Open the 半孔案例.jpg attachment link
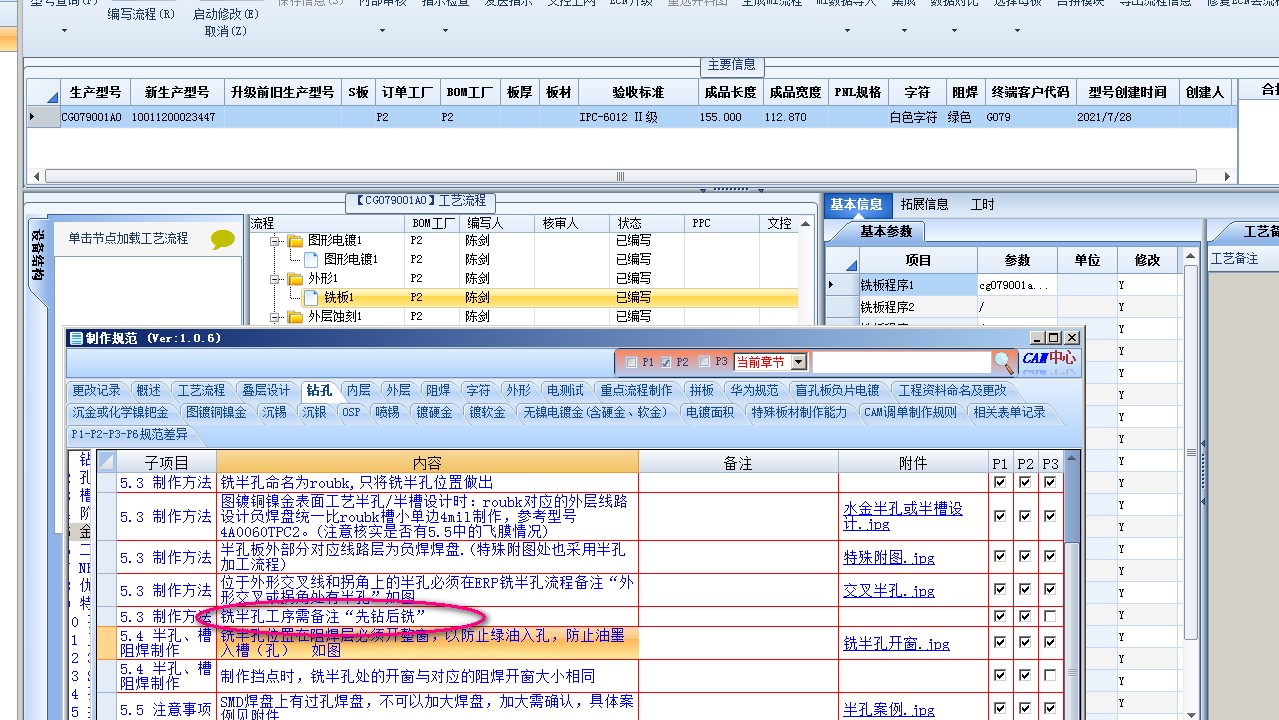This screenshot has width=1279, height=720. click(x=888, y=710)
